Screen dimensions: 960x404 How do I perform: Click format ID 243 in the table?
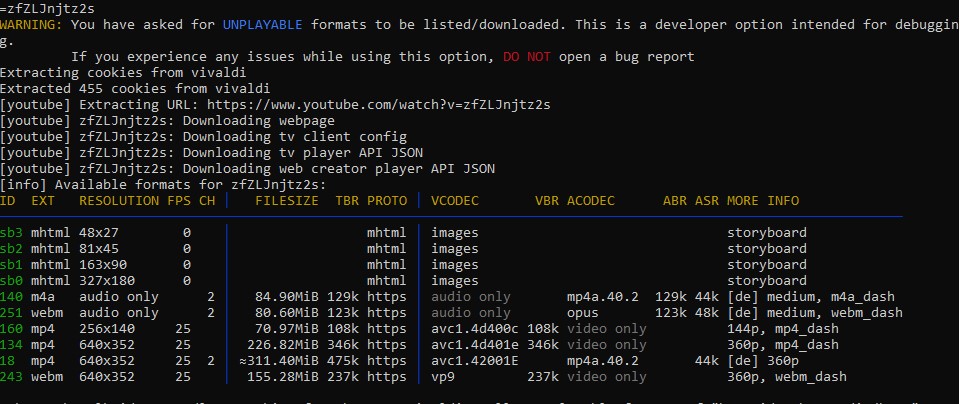[11, 376]
